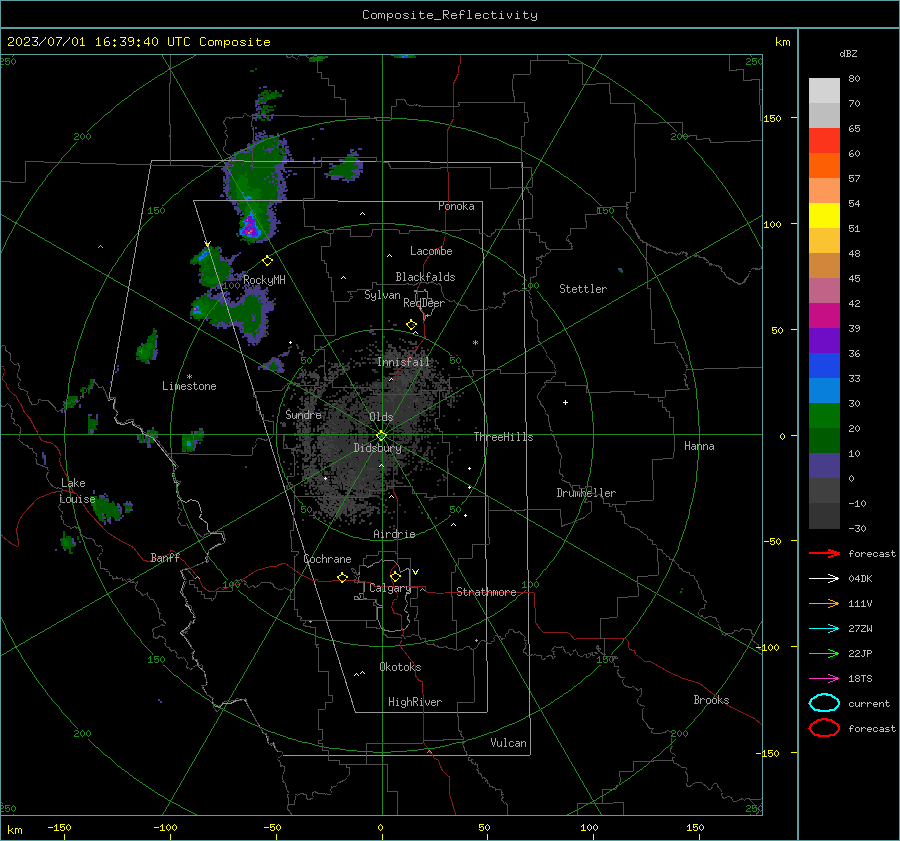Click the cyan current ellipse legend icon

point(824,703)
